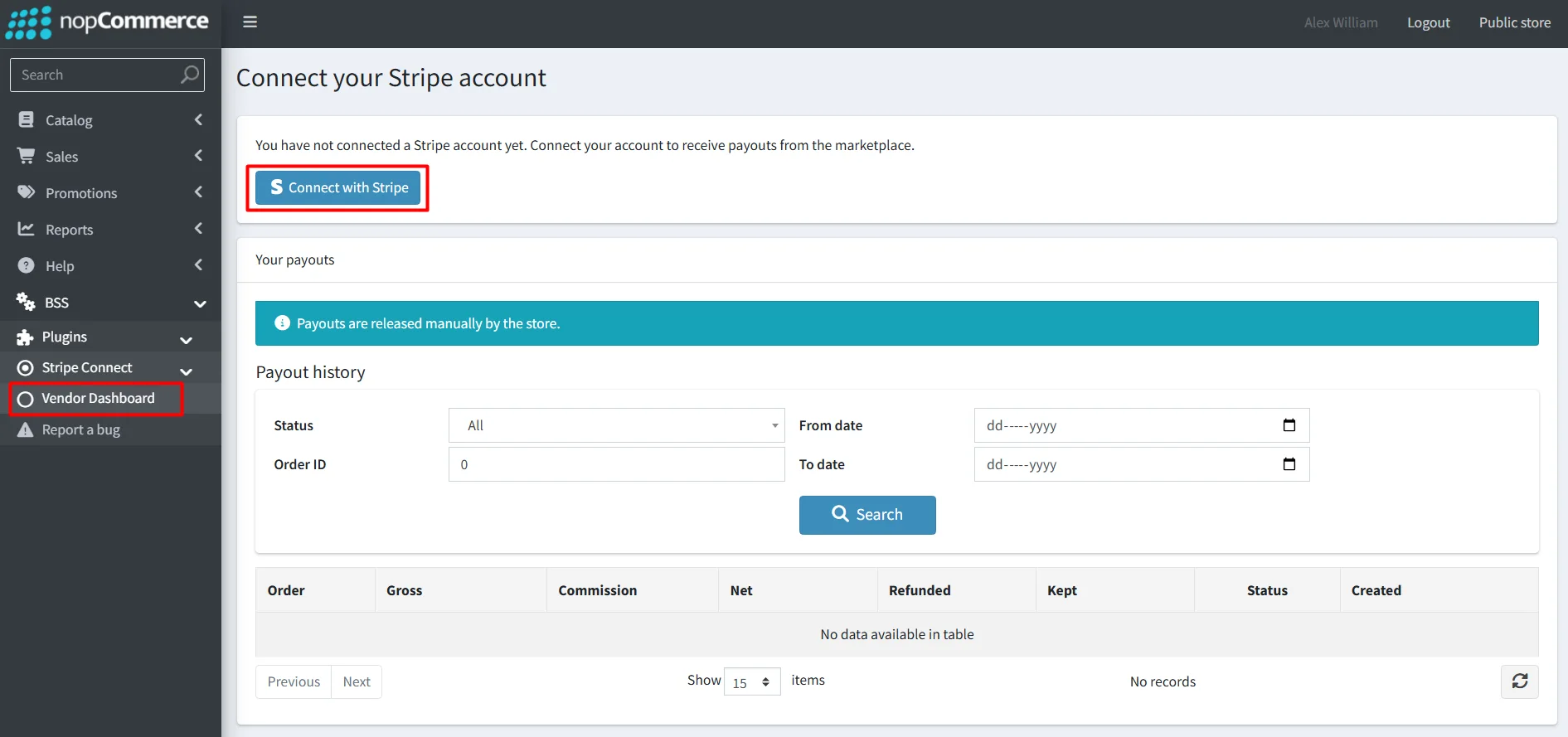
Task: Open the To date calendar picker icon
Action: point(1289,464)
